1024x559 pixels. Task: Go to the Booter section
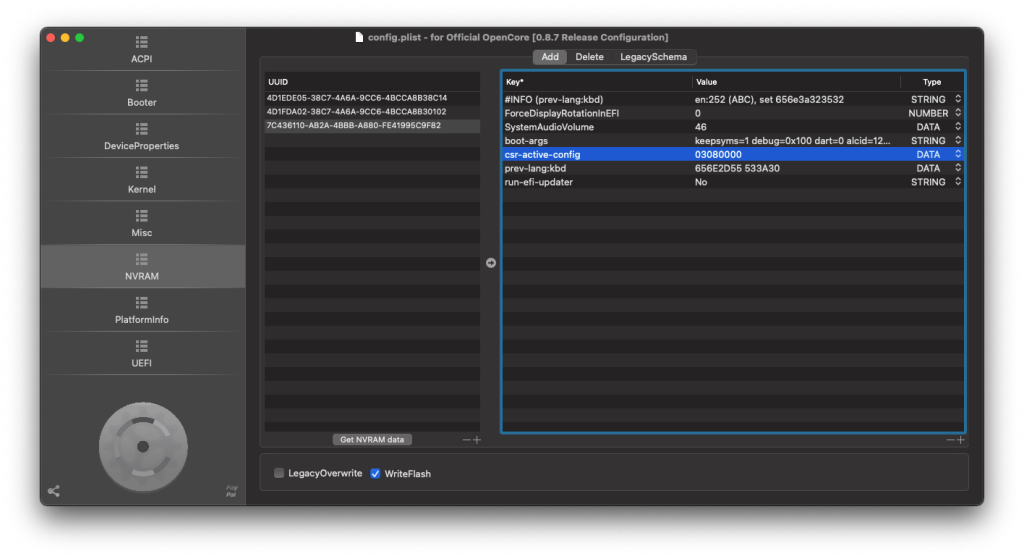pyautogui.click(x=142, y=93)
